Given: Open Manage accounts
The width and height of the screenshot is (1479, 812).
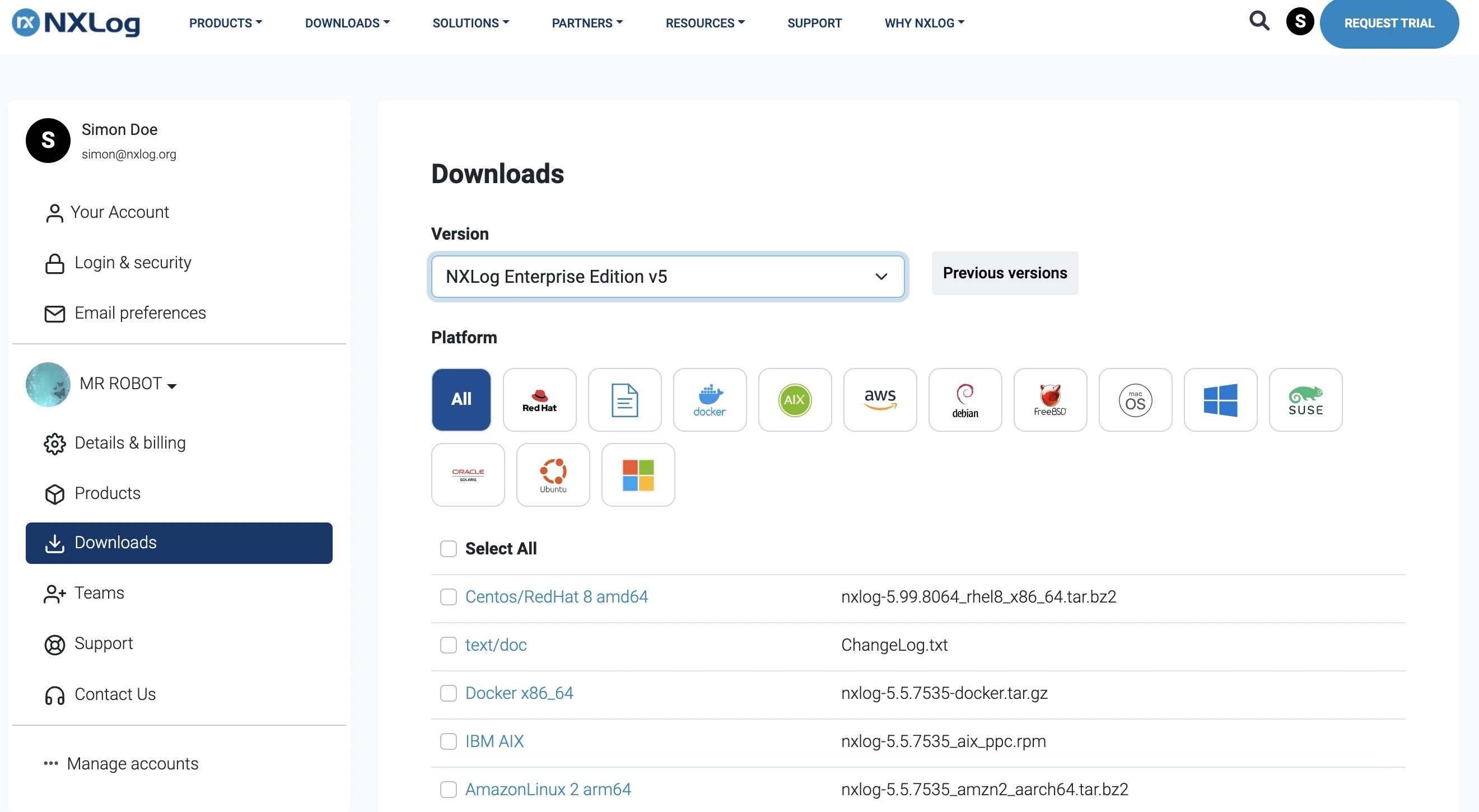Looking at the screenshot, I should pyautogui.click(x=133, y=763).
